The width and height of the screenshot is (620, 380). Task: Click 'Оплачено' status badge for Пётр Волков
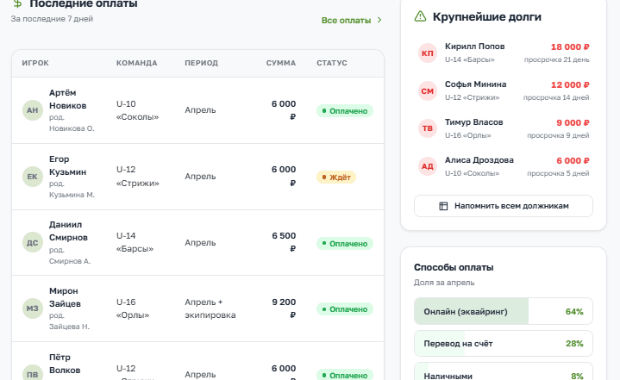[x=344, y=375]
